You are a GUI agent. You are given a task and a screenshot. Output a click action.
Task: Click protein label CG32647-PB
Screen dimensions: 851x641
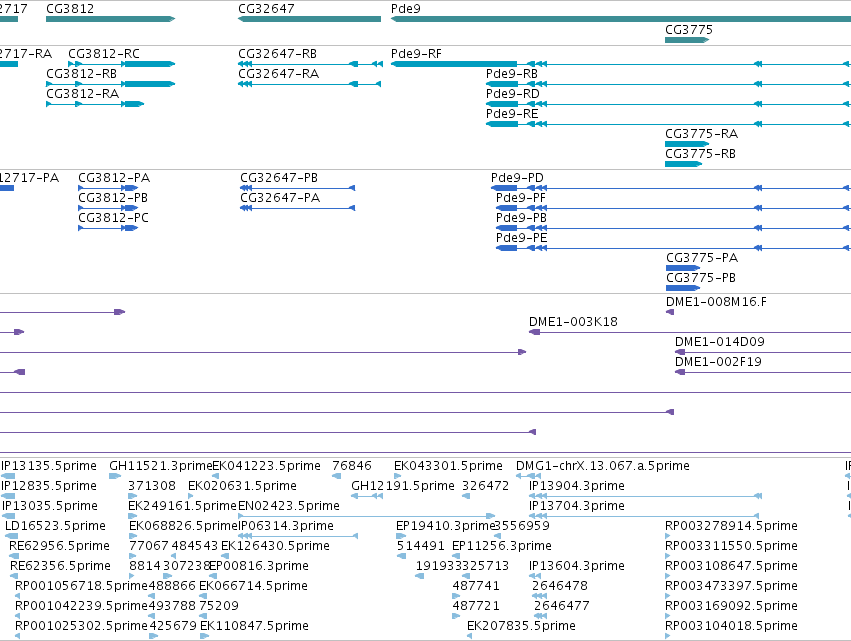click(279, 178)
